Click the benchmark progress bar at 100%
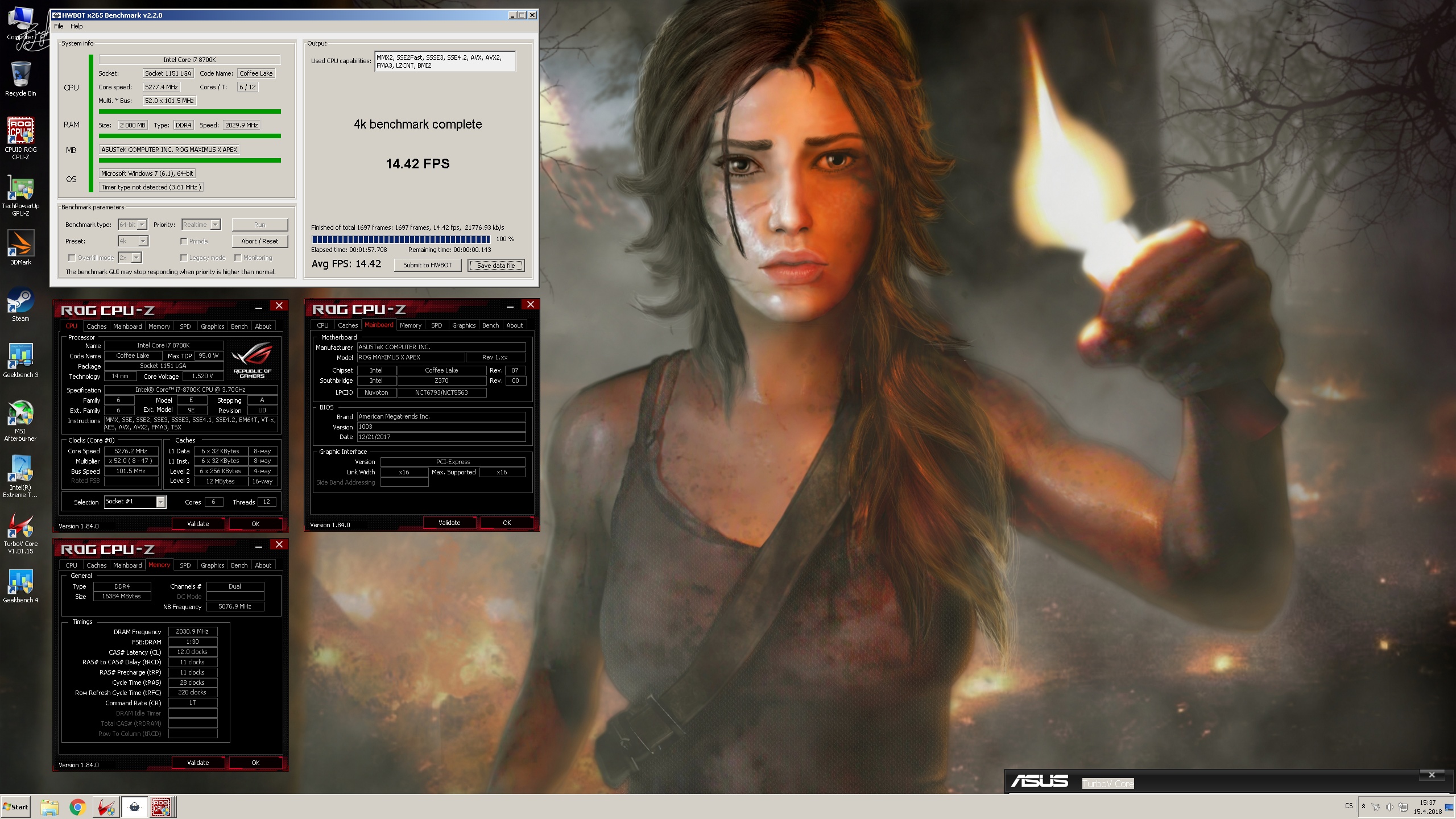This screenshot has height=819, width=1456. (x=401, y=239)
